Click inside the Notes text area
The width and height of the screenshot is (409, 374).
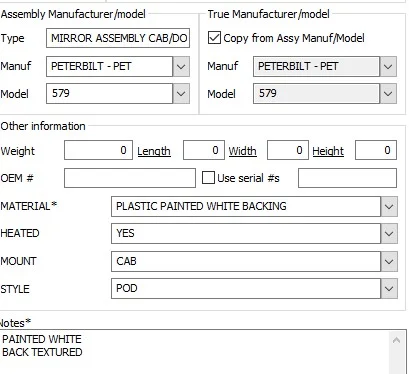click(x=195, y=352)
